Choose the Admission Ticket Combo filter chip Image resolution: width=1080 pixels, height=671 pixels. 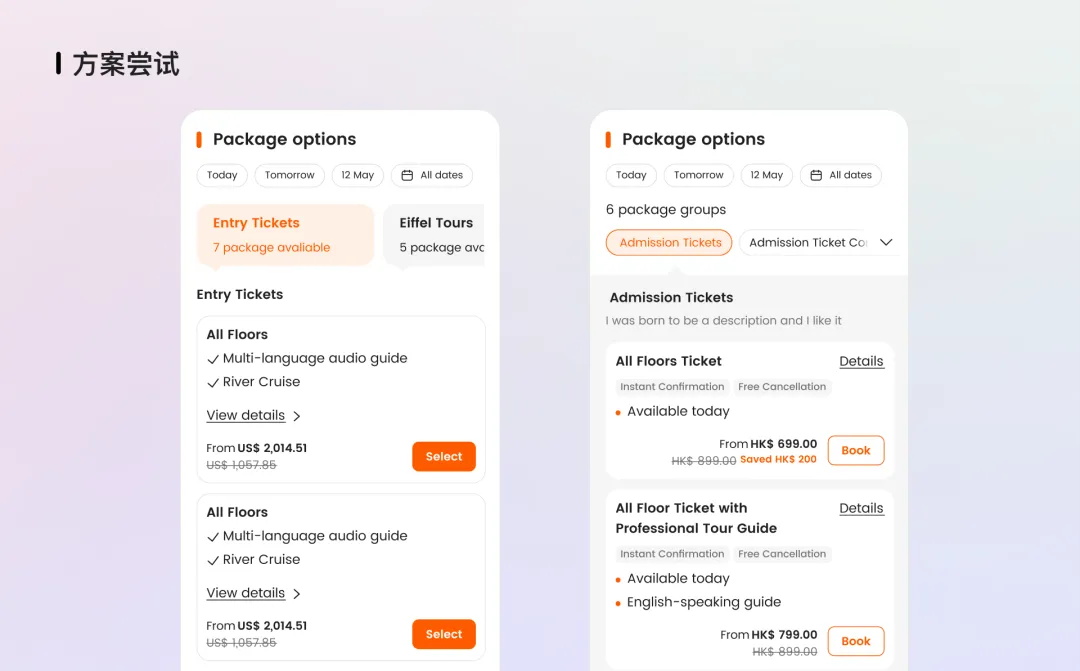point(806,243)
